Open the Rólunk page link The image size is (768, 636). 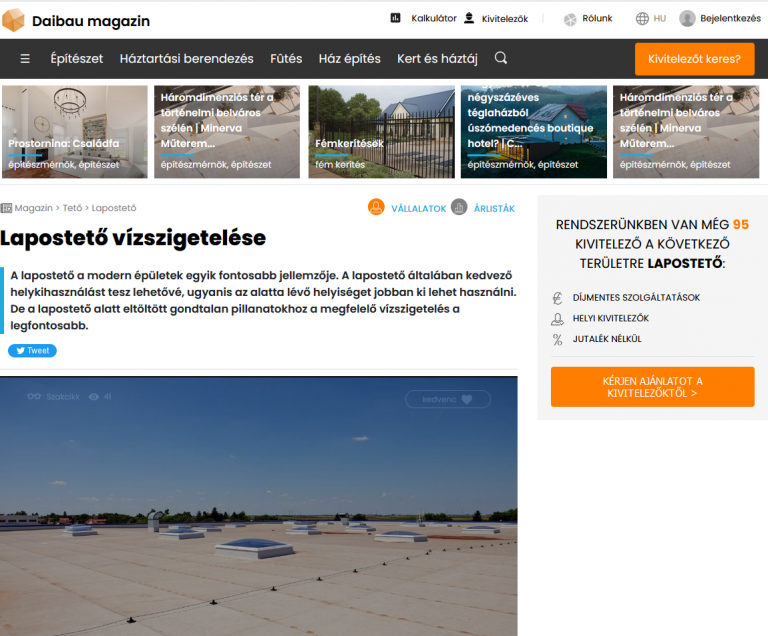(597, 19)
